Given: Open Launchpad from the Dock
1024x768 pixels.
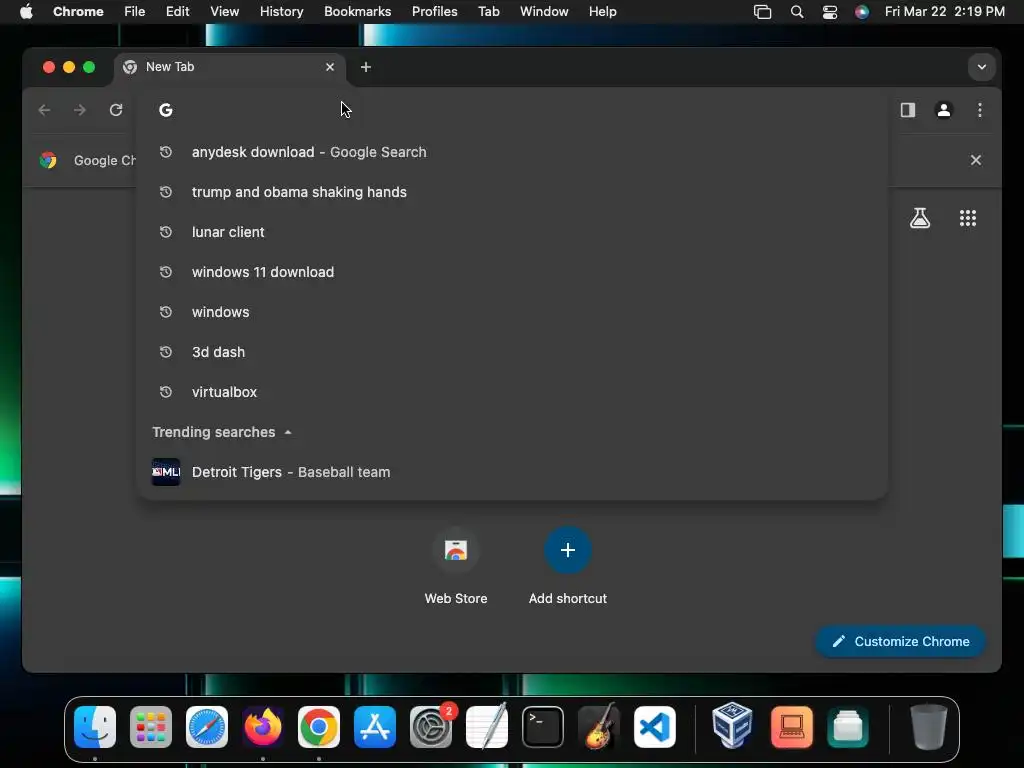Looking at the screenshot, I should 151,727.
